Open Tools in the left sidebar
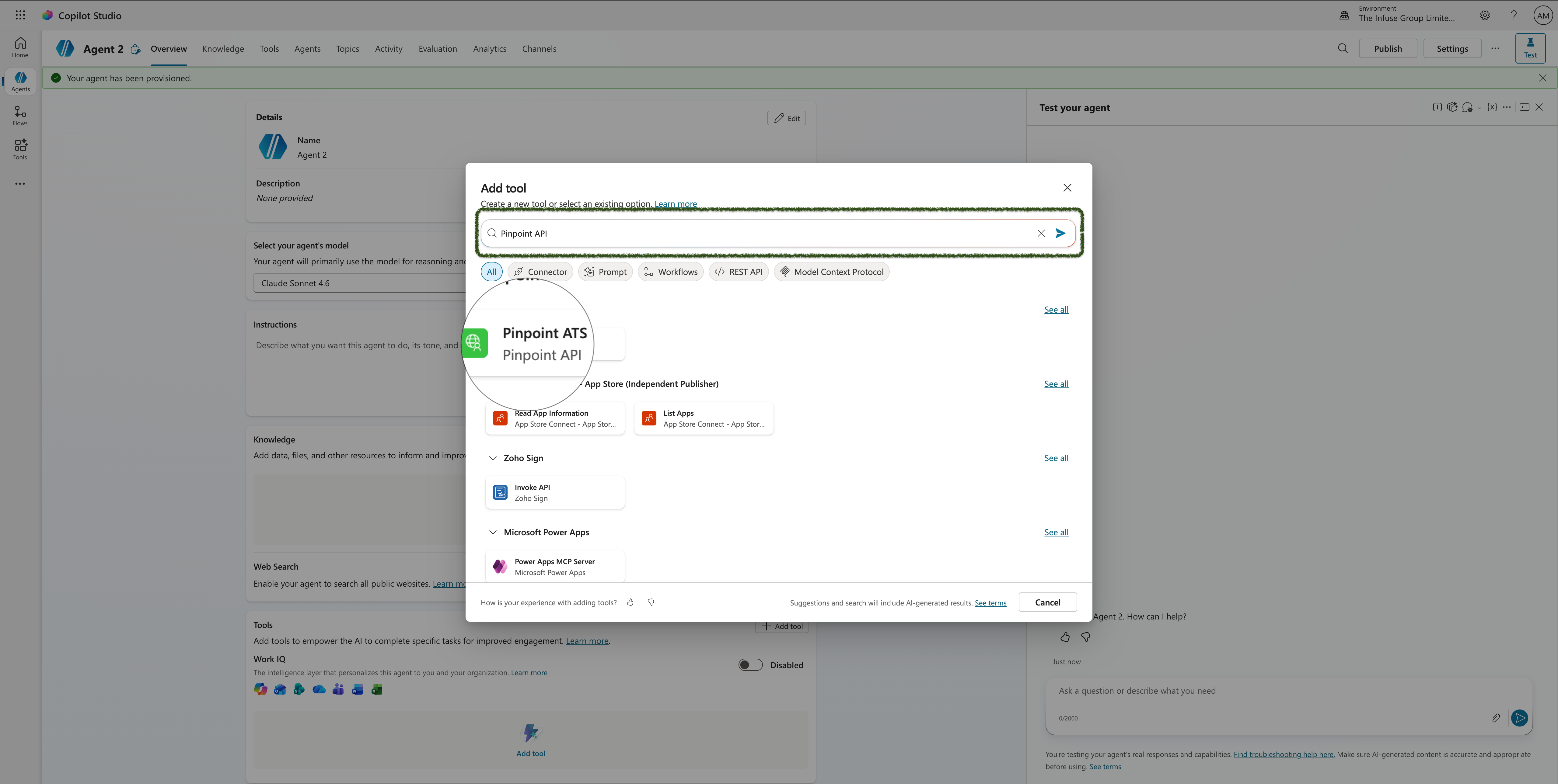Image resolution: width=1558 pixels, height=784 pixels. point(20,149)
